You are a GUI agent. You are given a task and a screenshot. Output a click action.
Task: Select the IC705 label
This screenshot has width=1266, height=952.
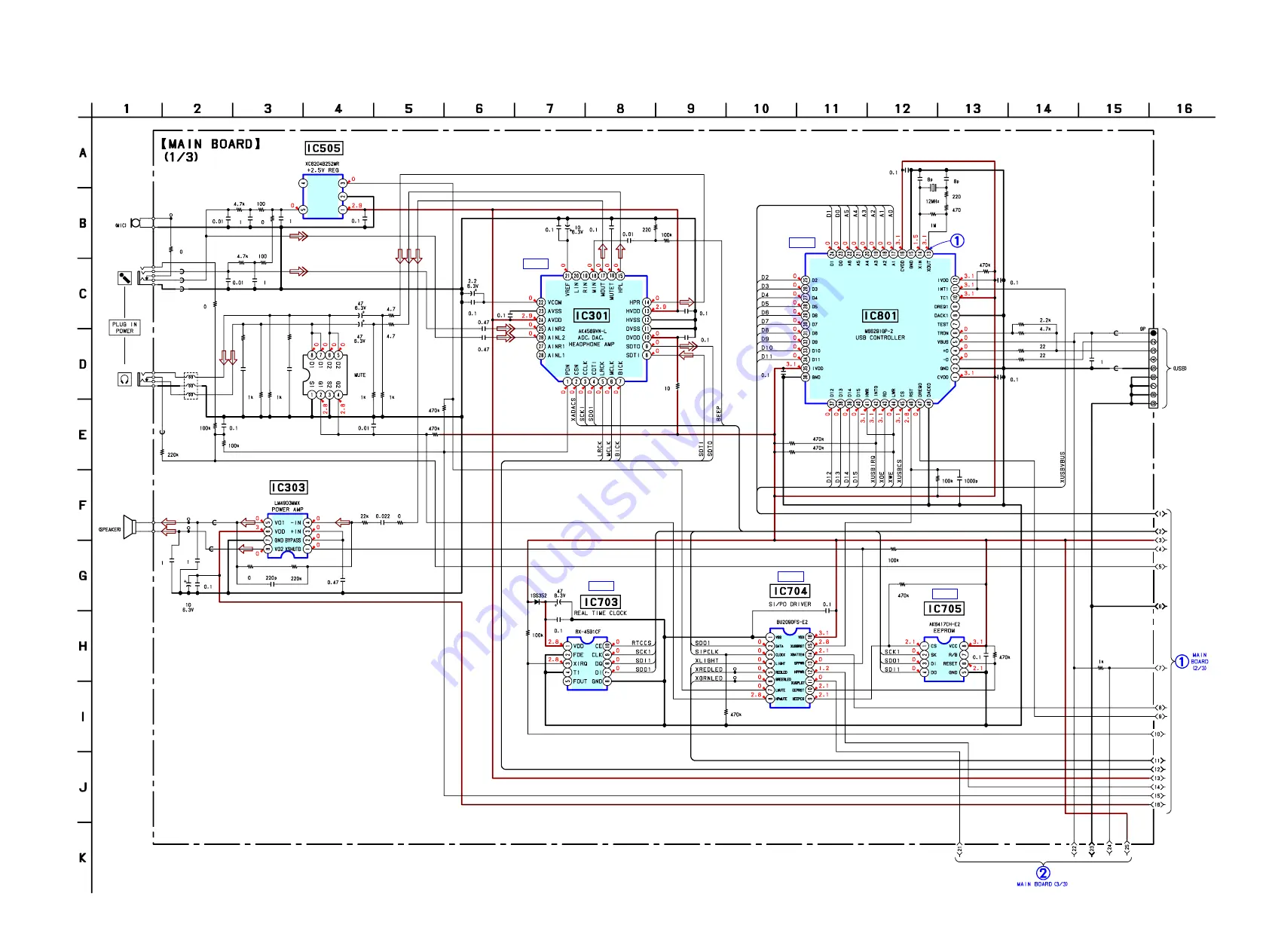point(945,609)
